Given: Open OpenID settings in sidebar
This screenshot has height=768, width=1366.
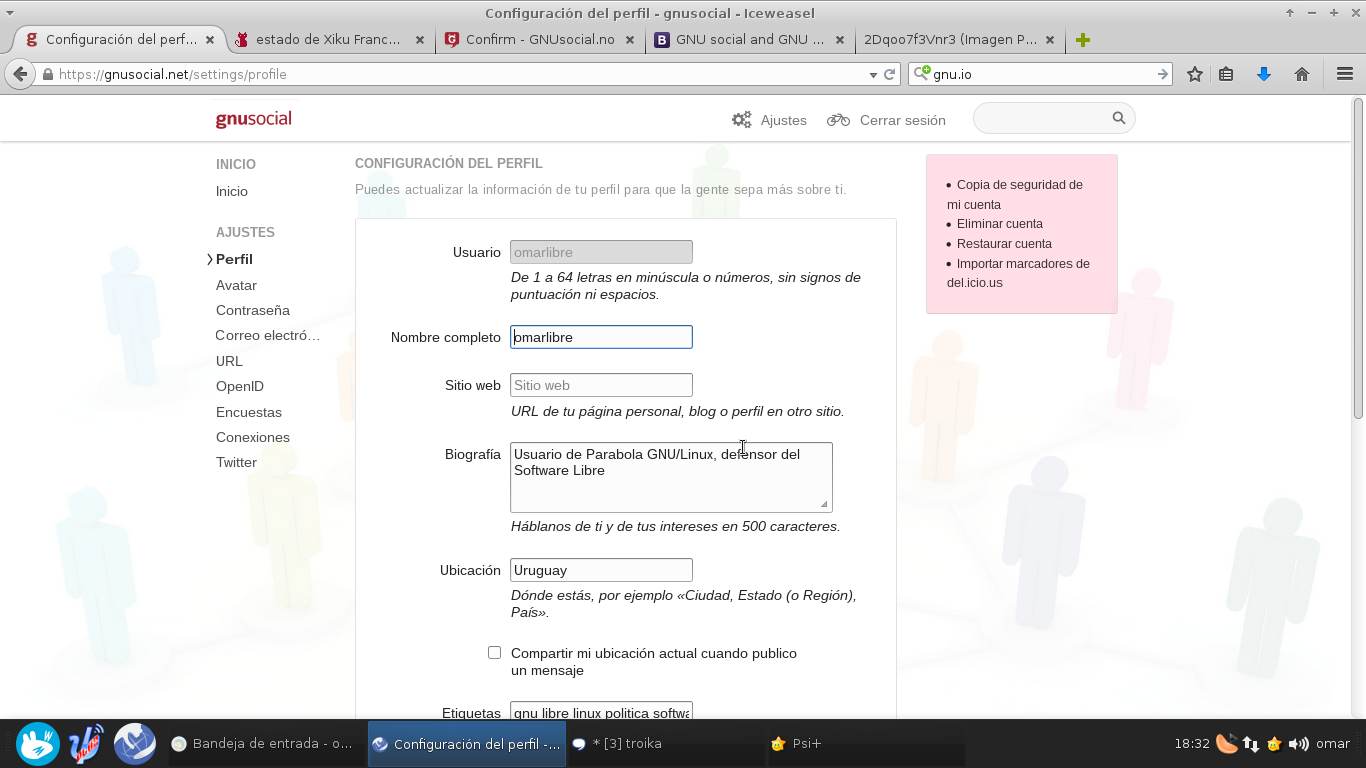Looking at the screenshot, I should coord(240,386).
